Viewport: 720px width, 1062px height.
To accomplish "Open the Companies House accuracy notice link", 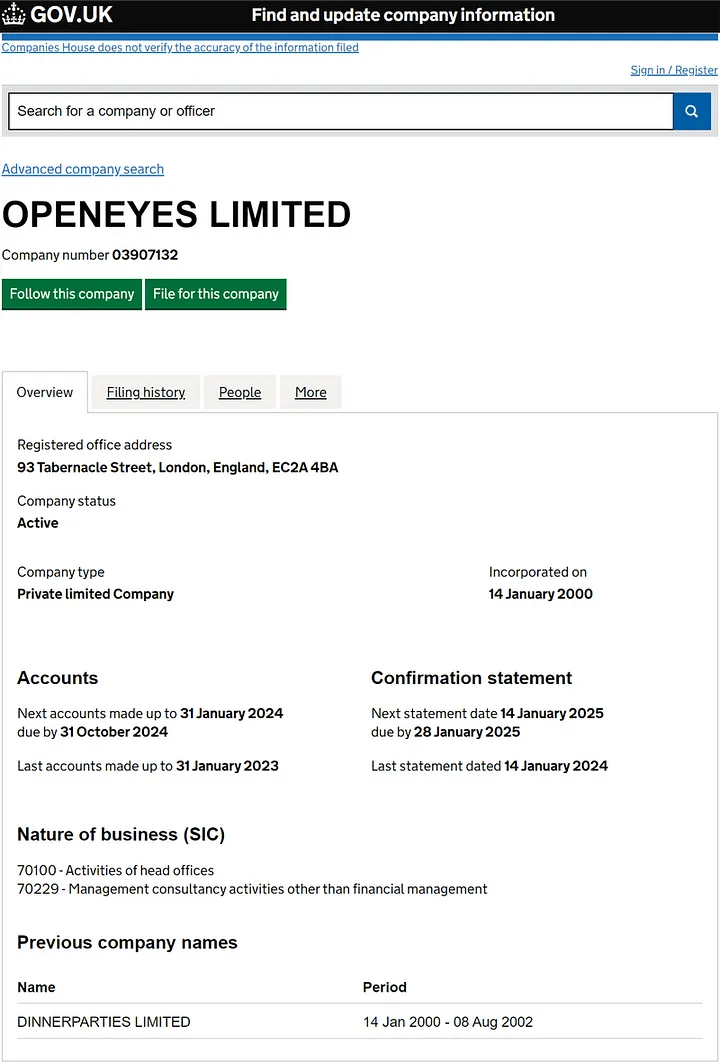I will 180,47.
